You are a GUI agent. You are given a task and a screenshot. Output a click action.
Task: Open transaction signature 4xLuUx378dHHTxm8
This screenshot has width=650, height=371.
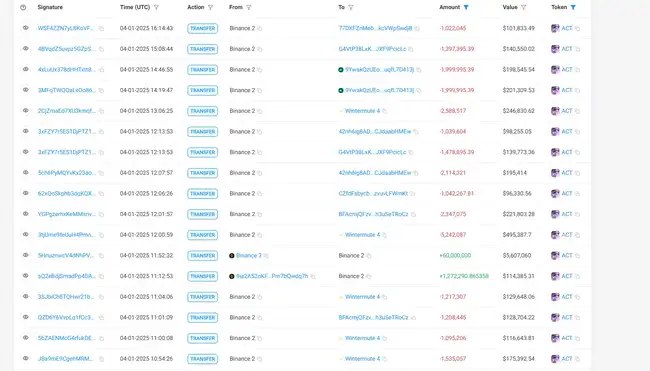coord(67,70)
